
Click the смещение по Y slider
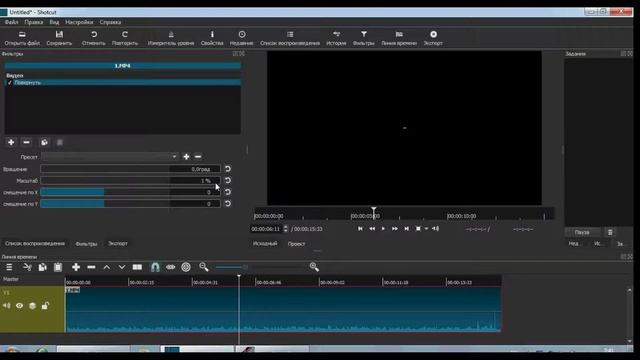(131, 203)
